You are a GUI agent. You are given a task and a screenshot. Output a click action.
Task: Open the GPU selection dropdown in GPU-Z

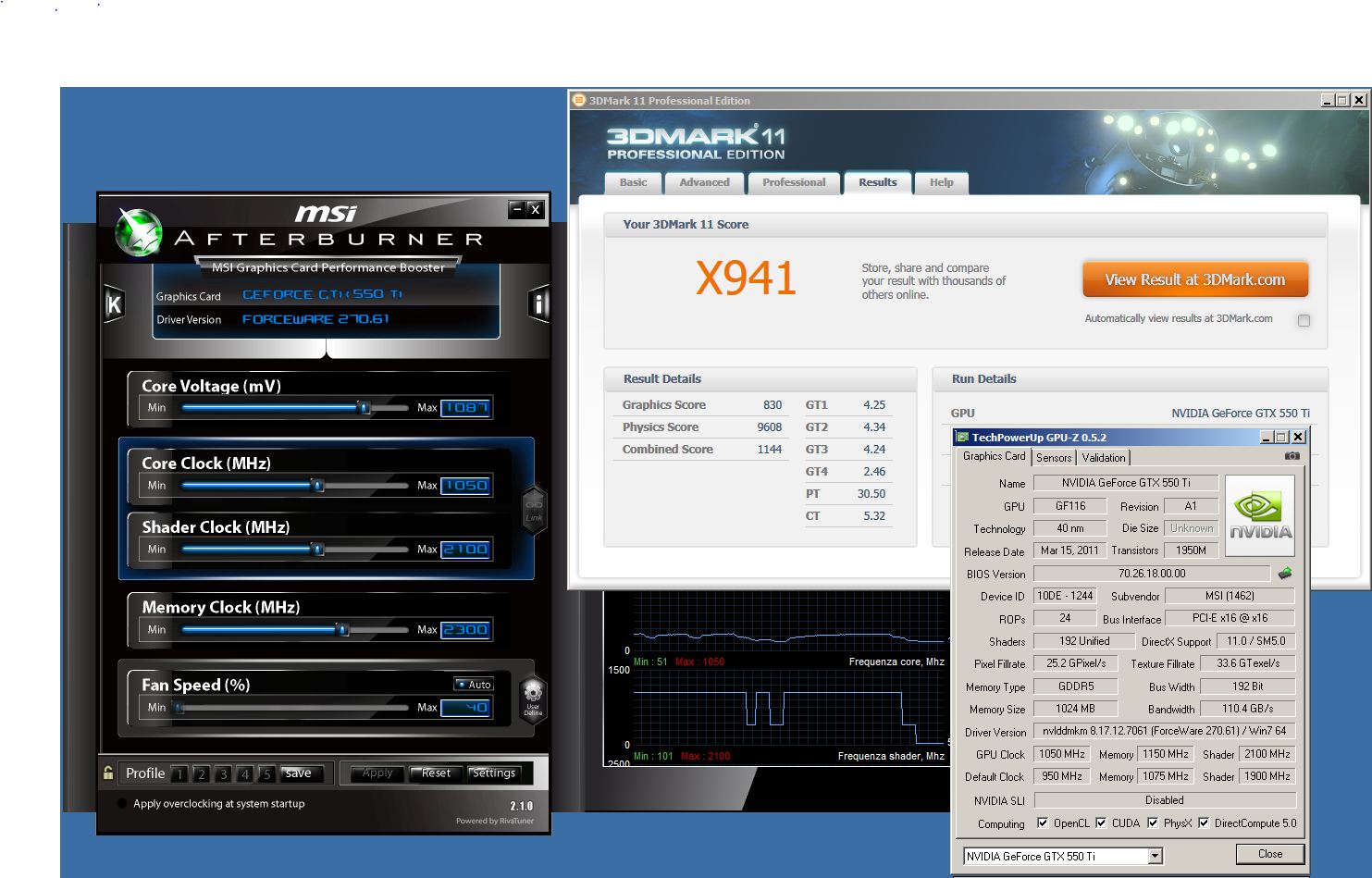pos(1155,856)
